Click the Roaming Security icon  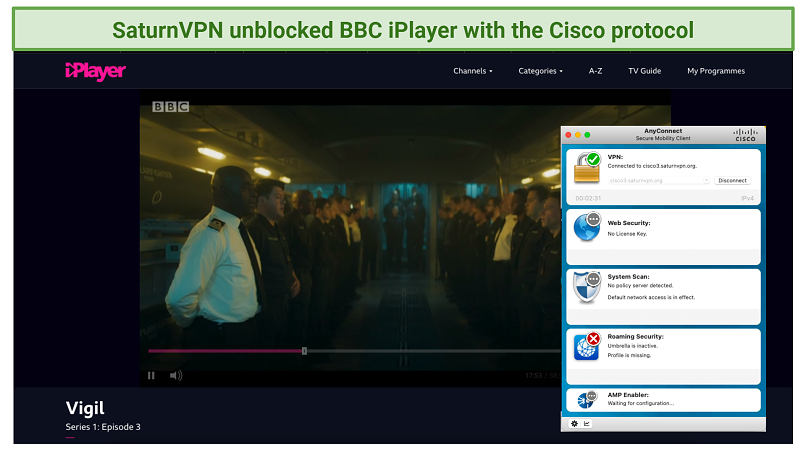coord(586,345)
